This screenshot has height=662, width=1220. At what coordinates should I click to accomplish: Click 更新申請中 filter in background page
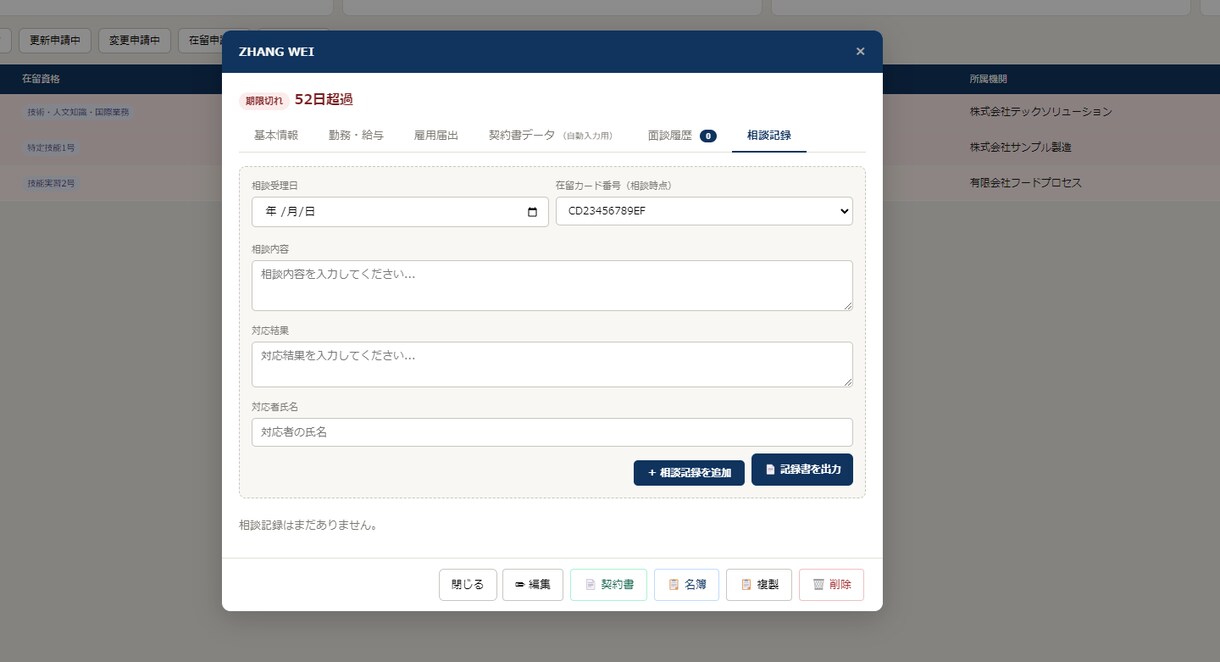55,40
